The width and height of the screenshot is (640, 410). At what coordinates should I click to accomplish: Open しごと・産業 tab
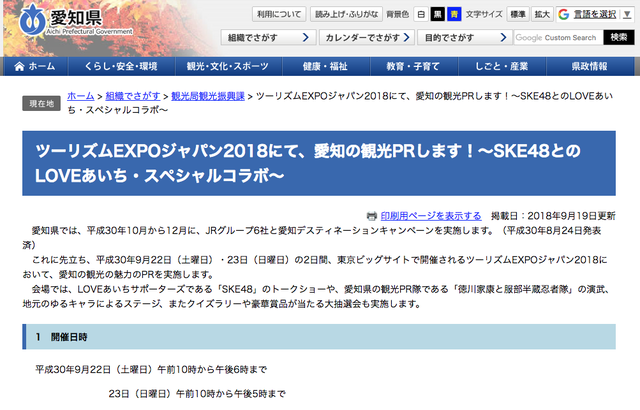(x=502, y=66)
